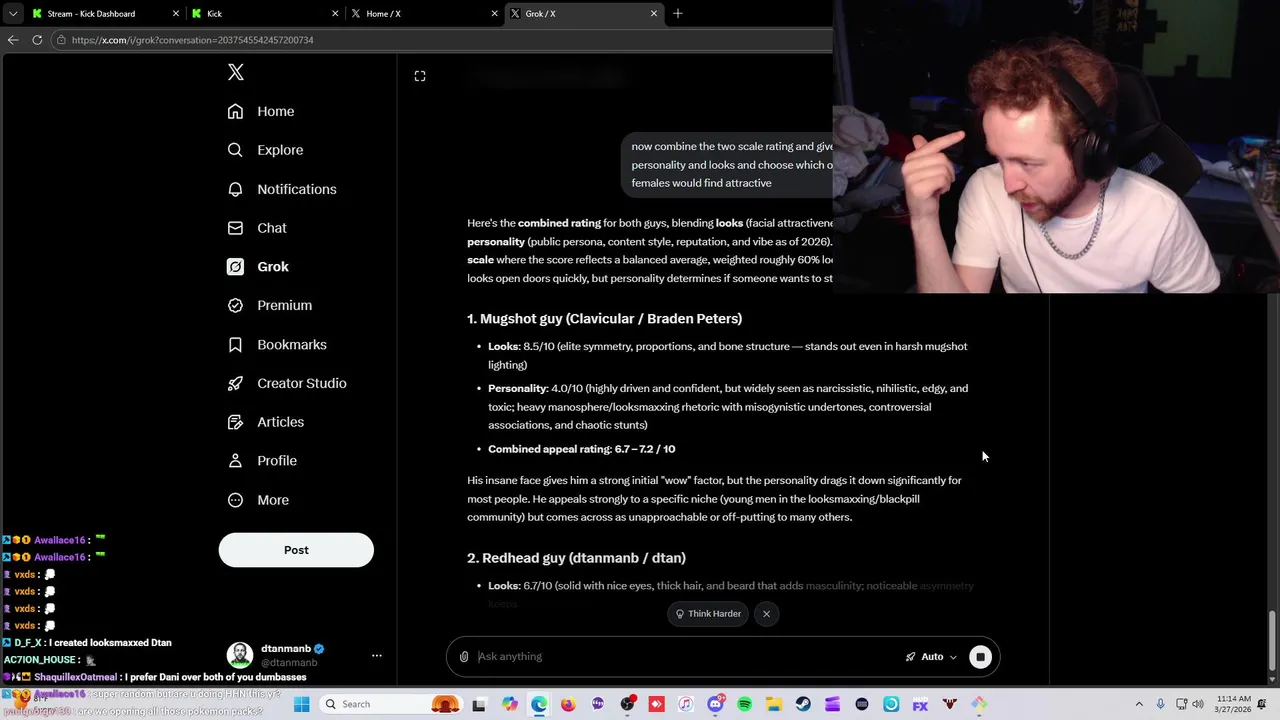Open the FX app in taskbar
The height and width of the screenshot is (720, 1280).
[920, 704]
